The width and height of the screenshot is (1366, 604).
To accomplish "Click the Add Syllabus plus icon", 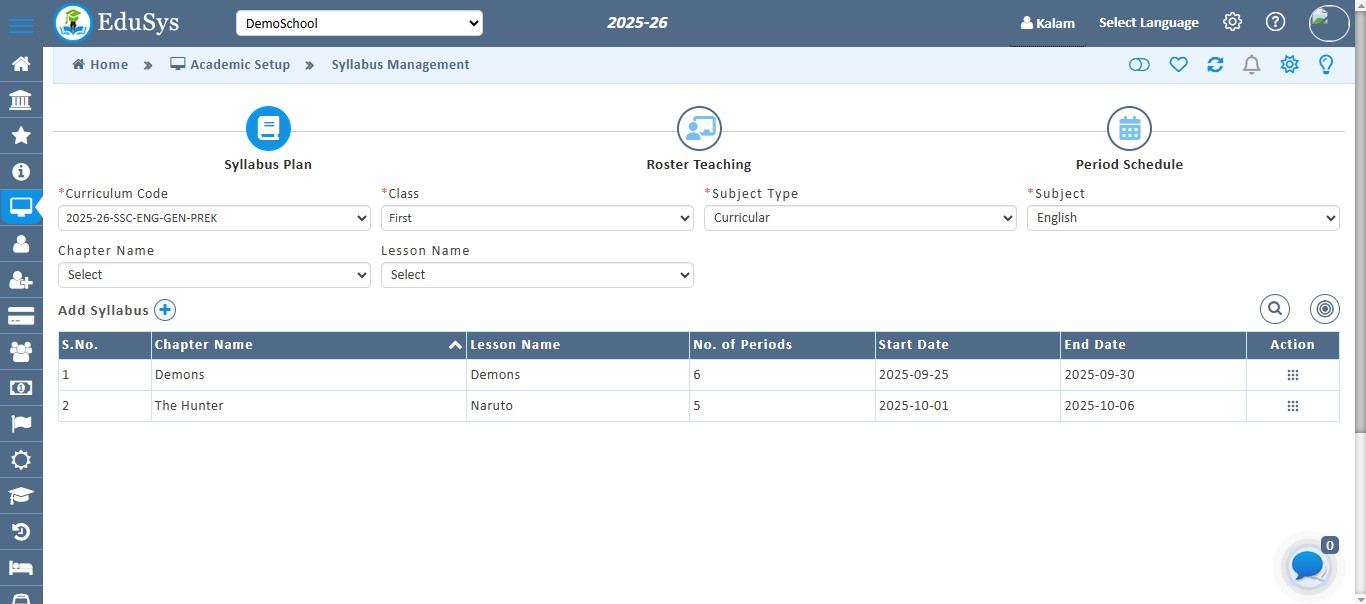I will click(x=165, y=310).
